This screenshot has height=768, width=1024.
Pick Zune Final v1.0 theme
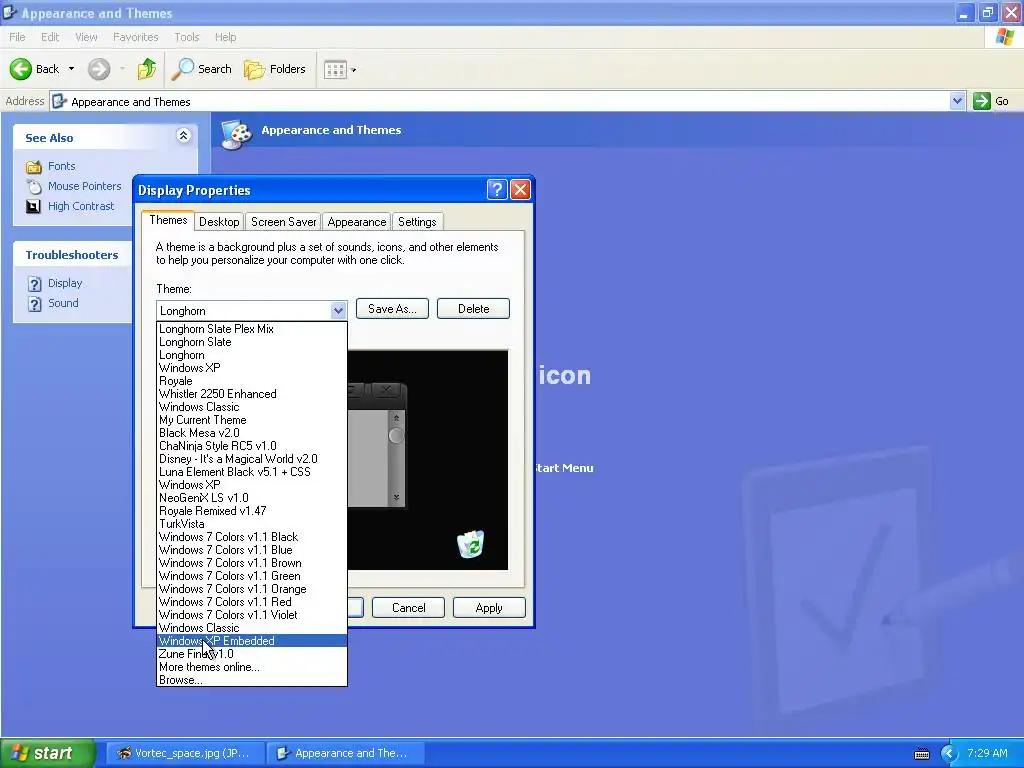pos(252,654)
